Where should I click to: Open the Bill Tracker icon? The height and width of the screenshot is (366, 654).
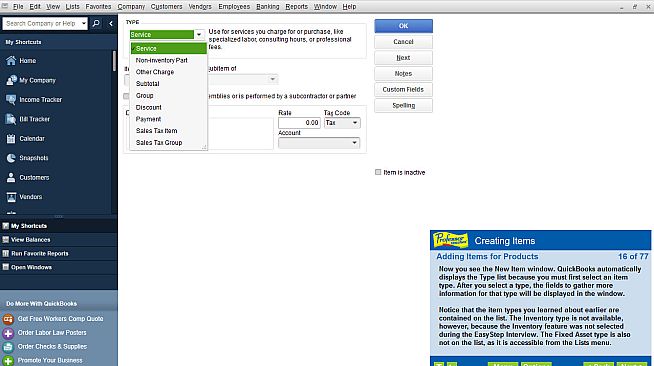click(11, 119)
